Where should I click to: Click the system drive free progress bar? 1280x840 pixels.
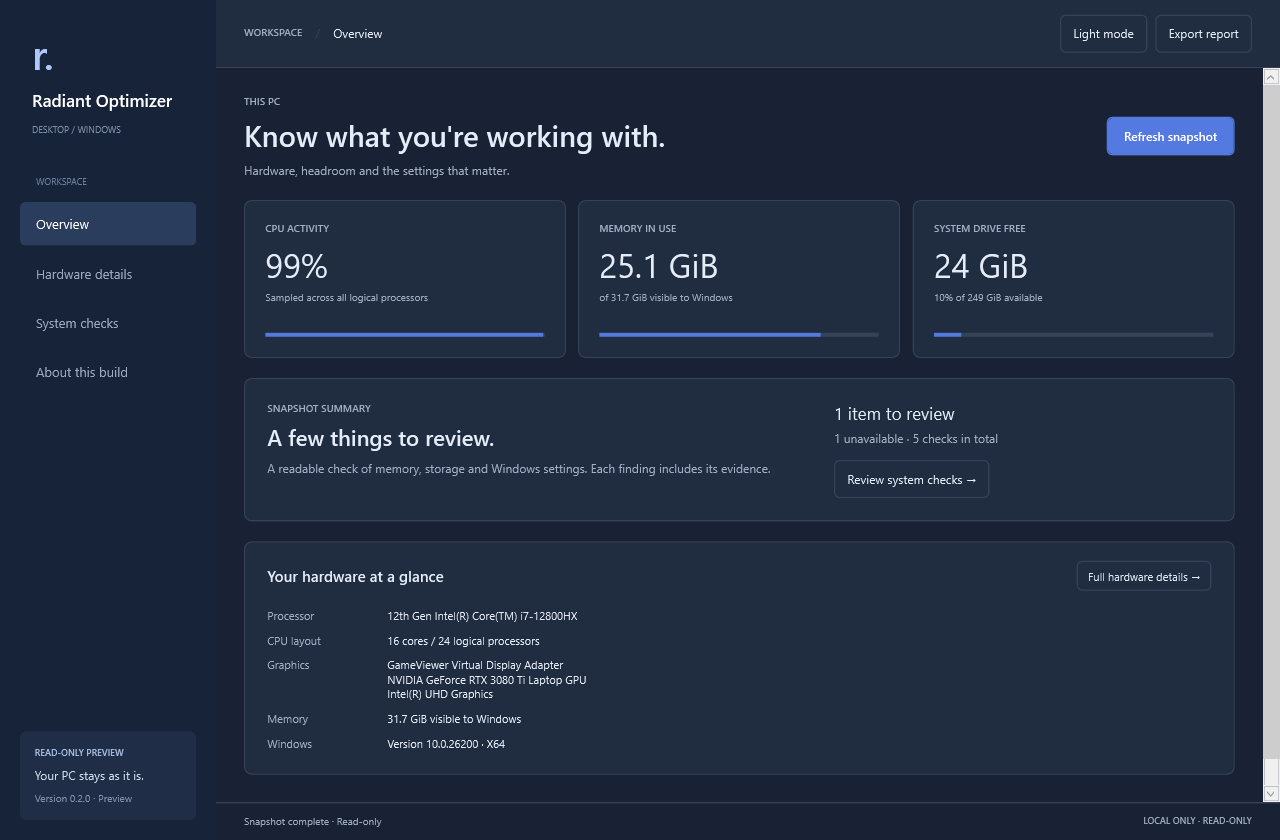(1073, 335)
